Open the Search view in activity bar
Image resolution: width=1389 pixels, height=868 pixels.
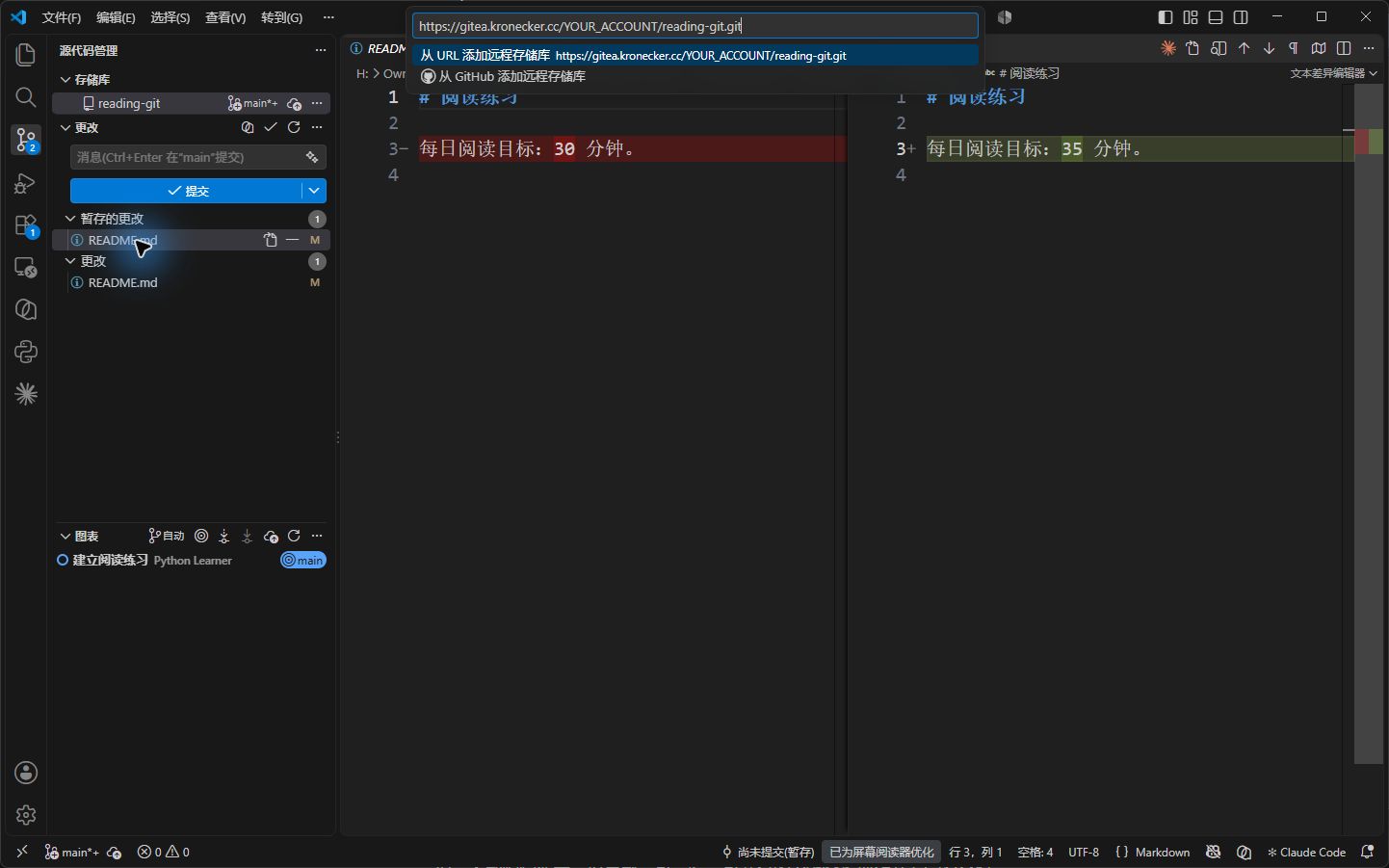(26, 97)
